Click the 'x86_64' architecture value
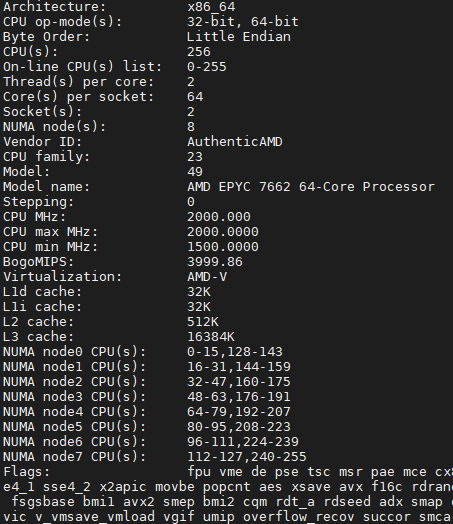The image size is (453, 524). (211, 7)
